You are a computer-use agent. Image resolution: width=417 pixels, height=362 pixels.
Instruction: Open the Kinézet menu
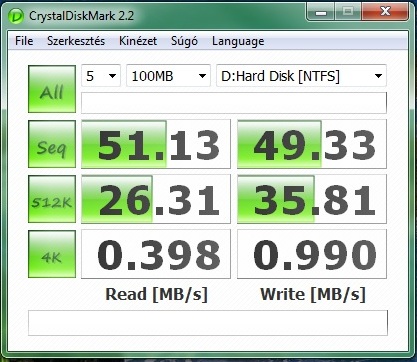tap(138, 41)
